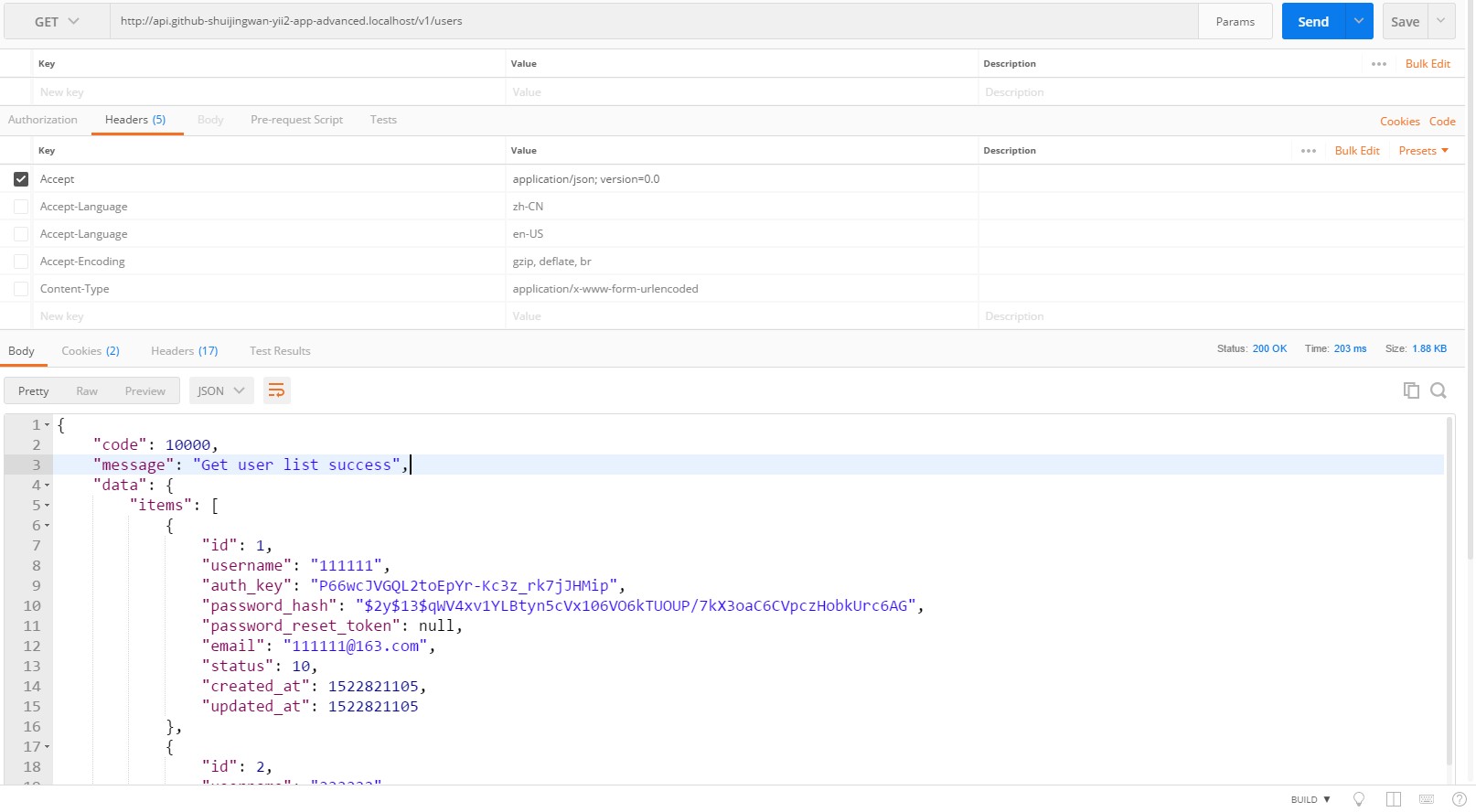Enable the Accept-Encoding header checkbox

21,262
